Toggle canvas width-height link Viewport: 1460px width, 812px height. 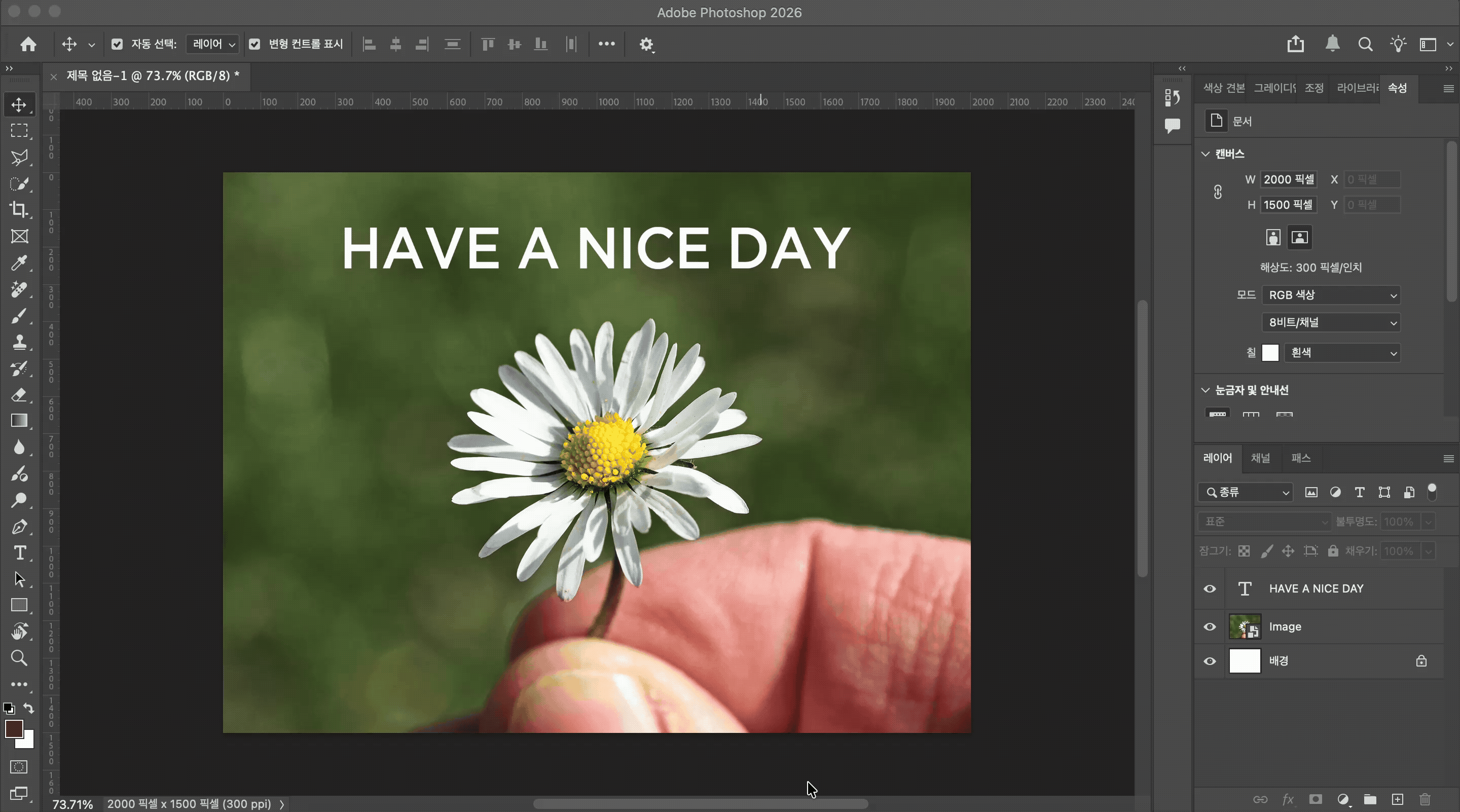pos(1217,192)
